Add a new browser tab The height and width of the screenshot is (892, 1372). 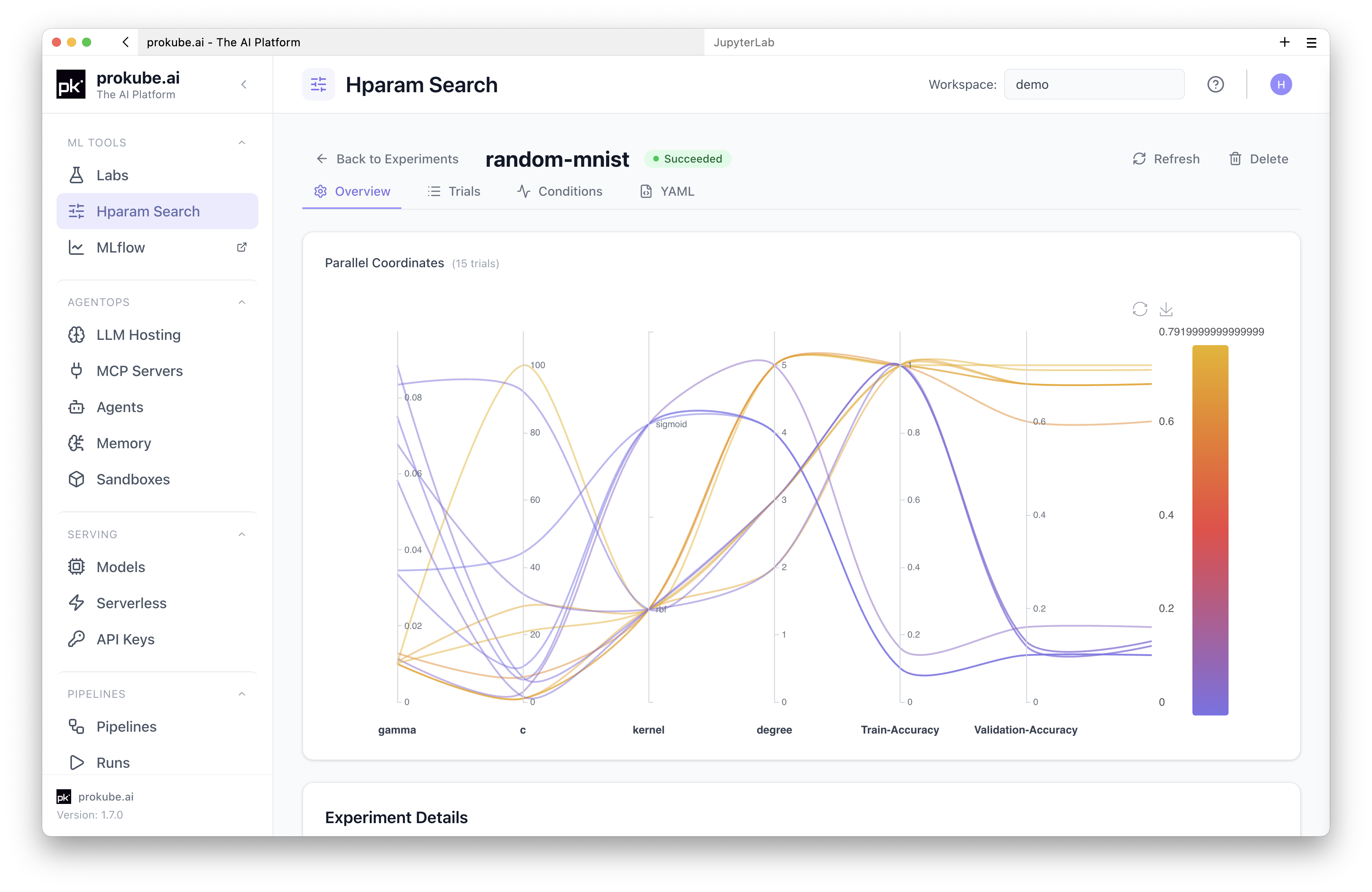(x=1284, y=42)
